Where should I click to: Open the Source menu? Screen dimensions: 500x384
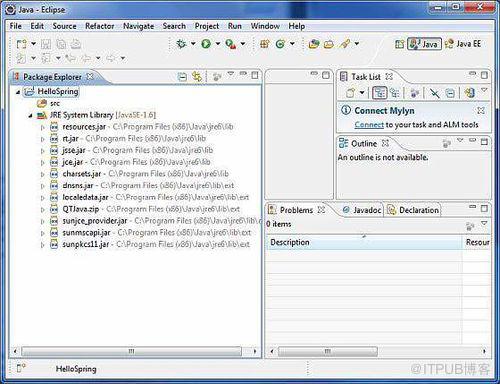64,26
